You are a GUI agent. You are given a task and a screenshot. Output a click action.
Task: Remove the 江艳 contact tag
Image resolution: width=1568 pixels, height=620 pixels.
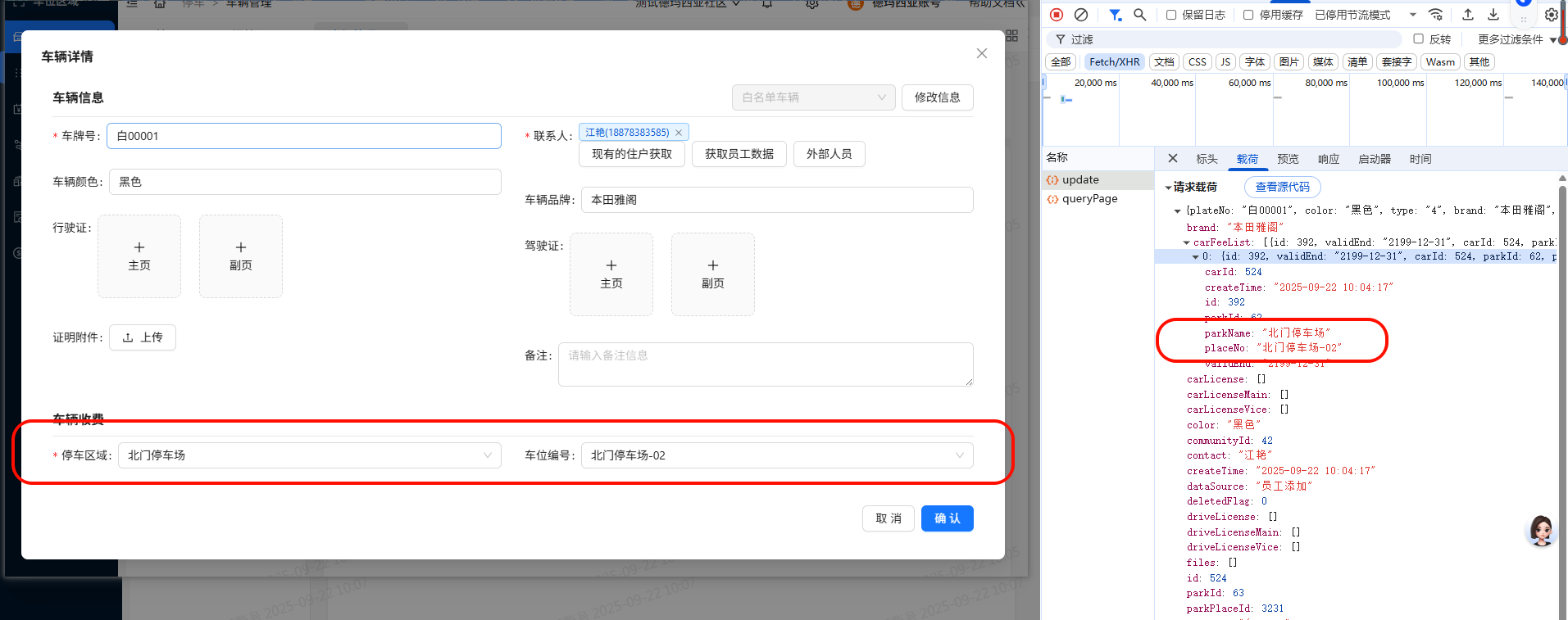pyautogui.click(x=679, y=133)
